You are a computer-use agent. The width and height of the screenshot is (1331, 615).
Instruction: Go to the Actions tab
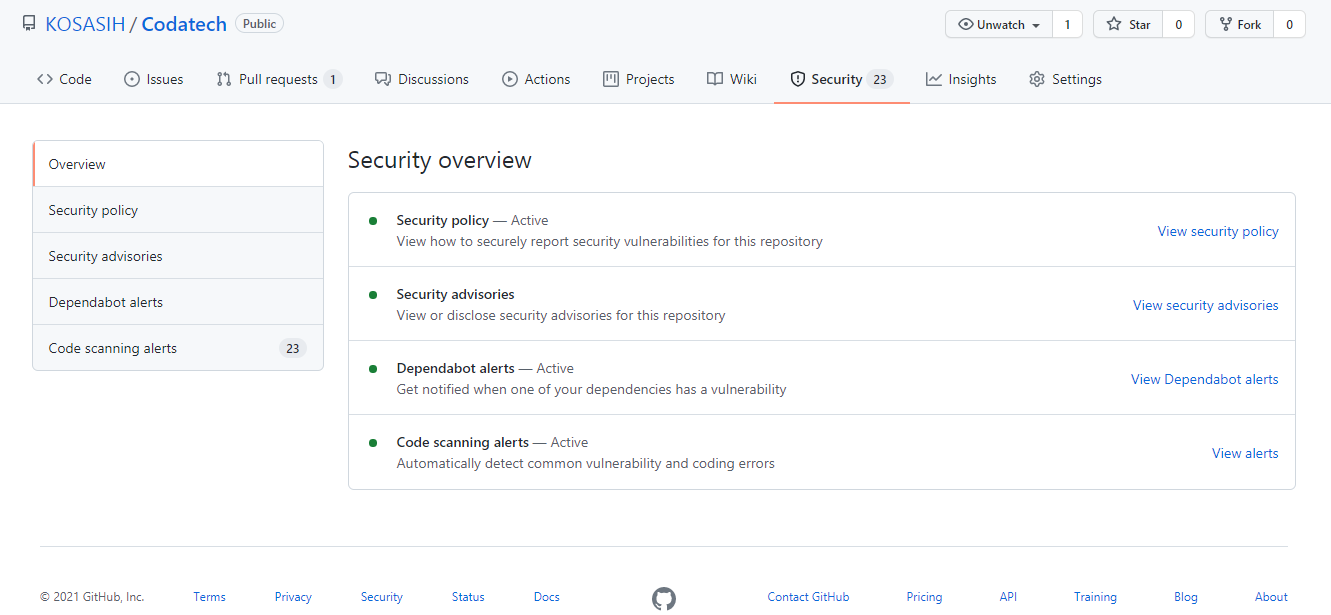tap(536, 79)
